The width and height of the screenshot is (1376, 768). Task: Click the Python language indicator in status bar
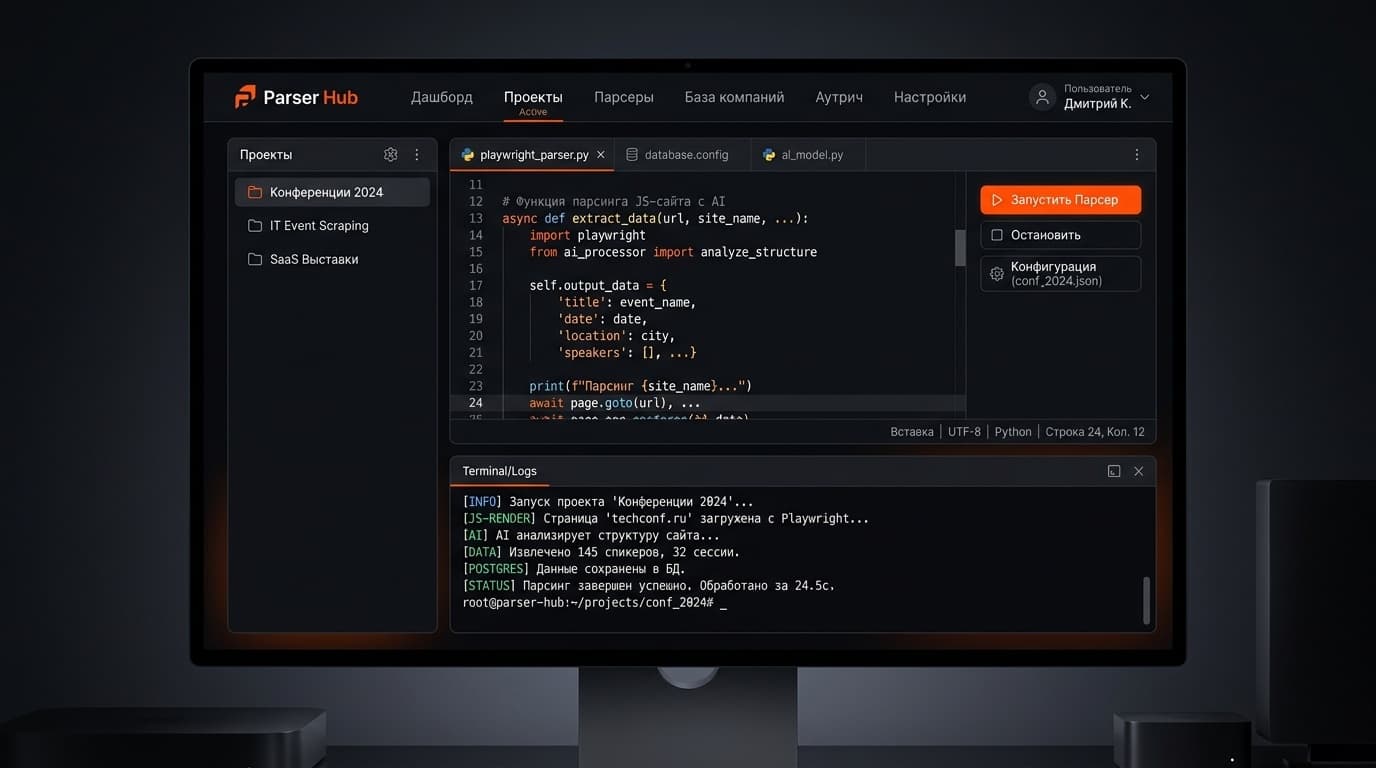pyautogui.click(x=1013, y=431)
